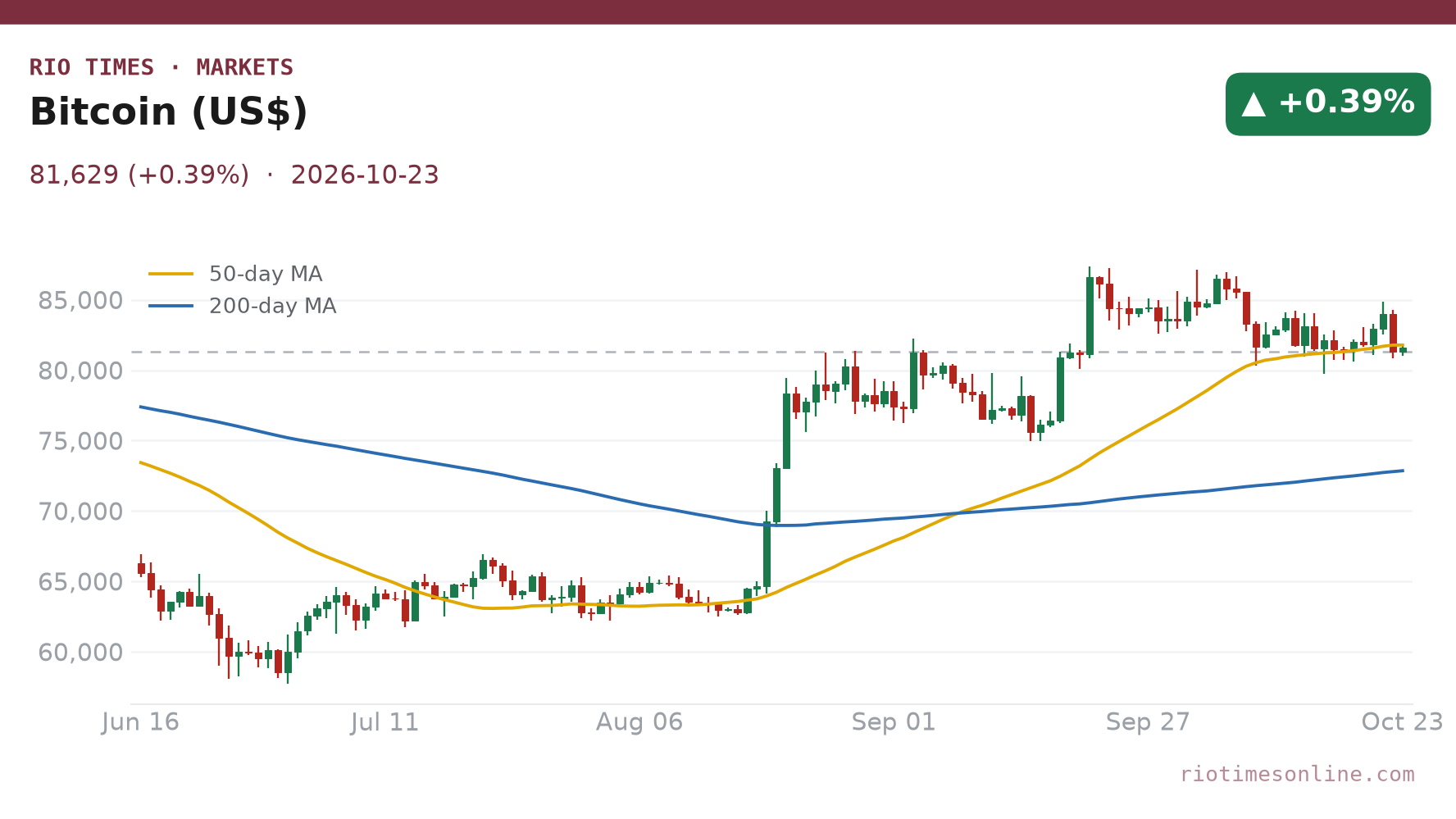
Task: Click the 65,000 y-axis label
Action: click(x=80, y=583)
